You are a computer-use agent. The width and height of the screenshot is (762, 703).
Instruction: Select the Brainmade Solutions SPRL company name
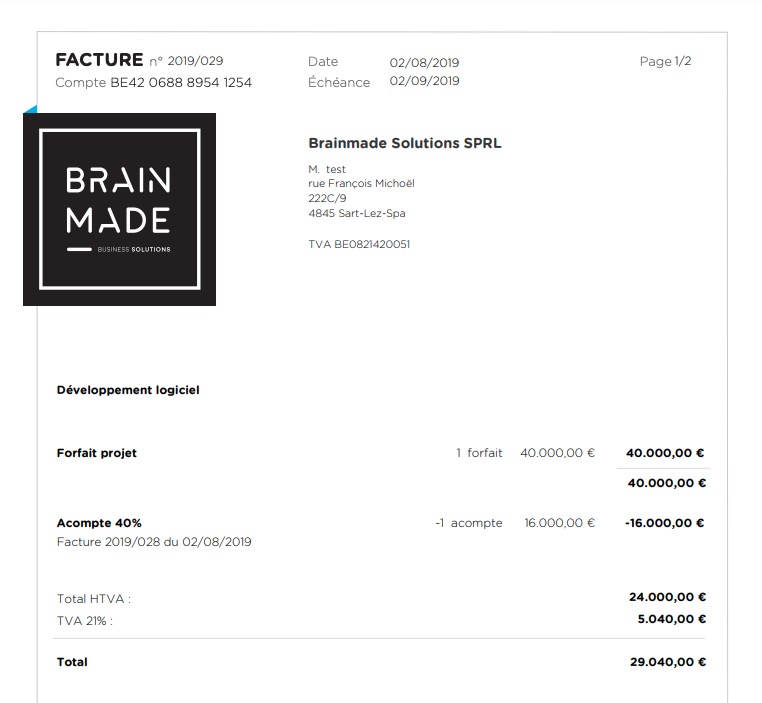click(x=405, y=143)
